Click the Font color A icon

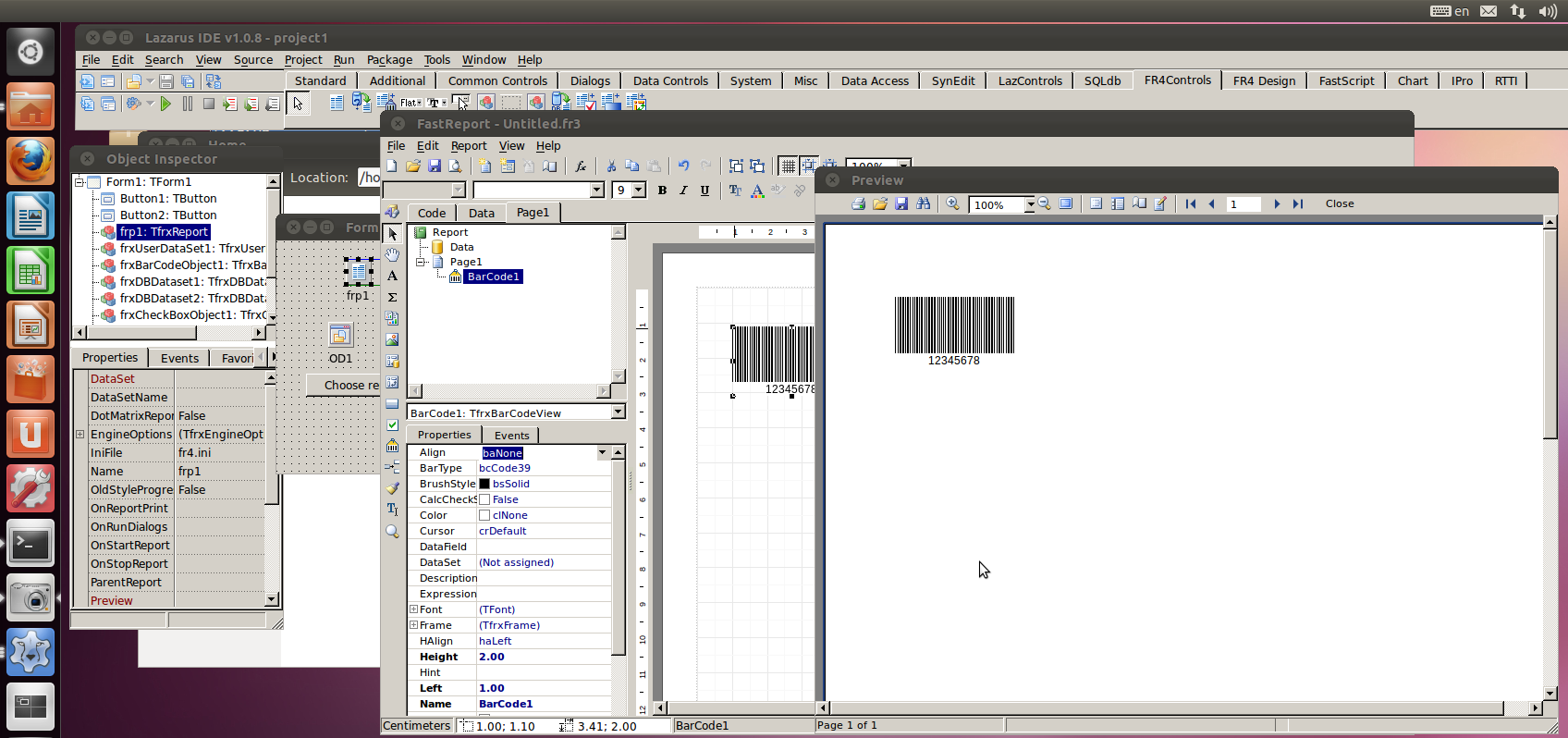(757, 190)
